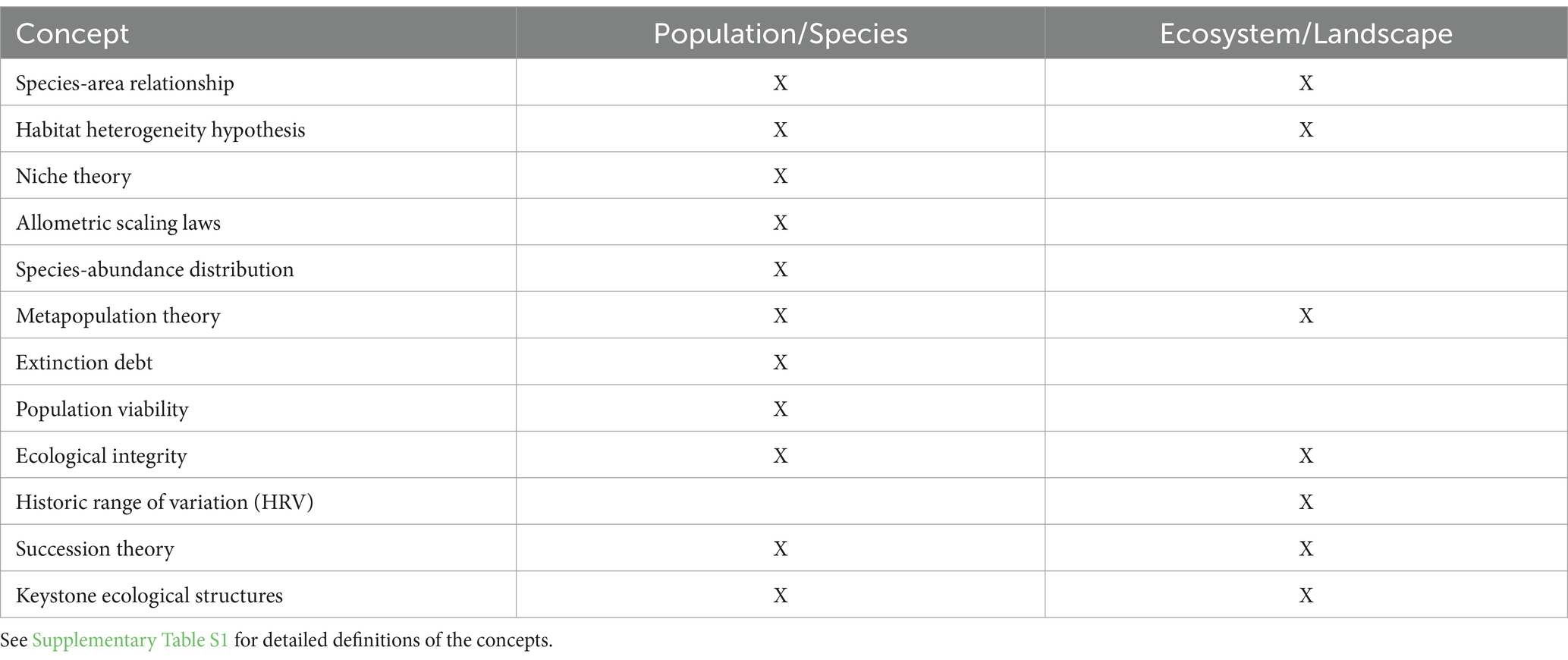Click the Ecological integrity concept
The image size is (1568, 660).
[x=101, y=456]
